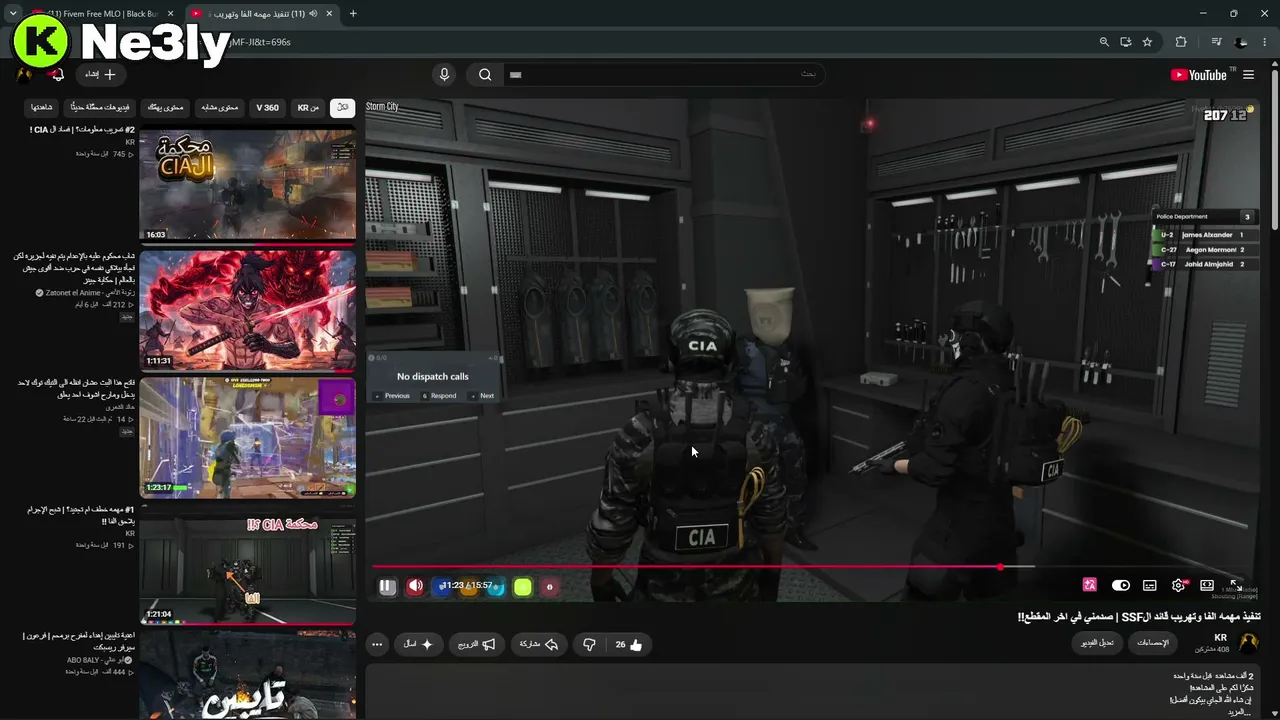Pause the video playback
The image size is (1280, 720).
(387, 587)
